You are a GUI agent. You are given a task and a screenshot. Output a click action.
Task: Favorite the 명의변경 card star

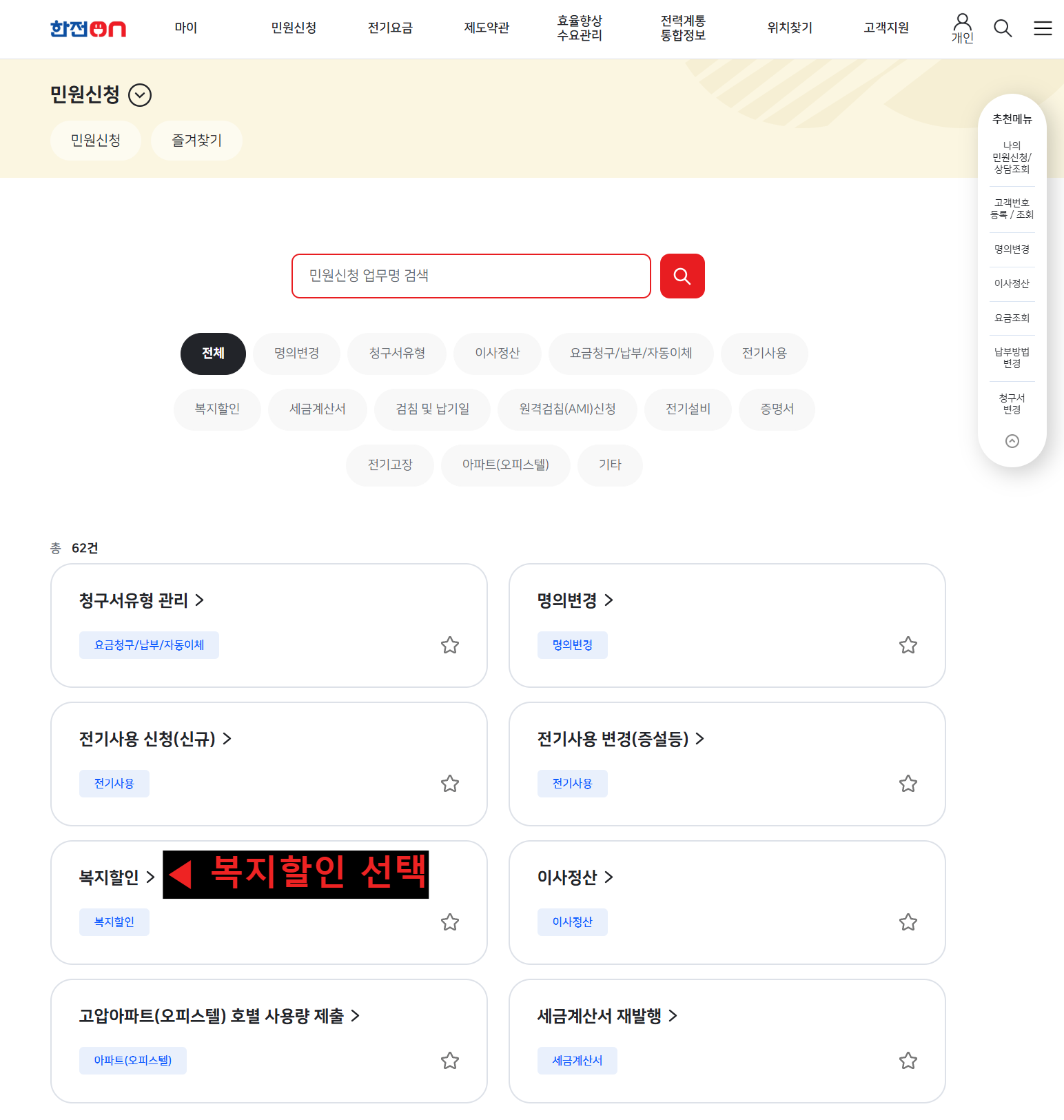[908, 645]
